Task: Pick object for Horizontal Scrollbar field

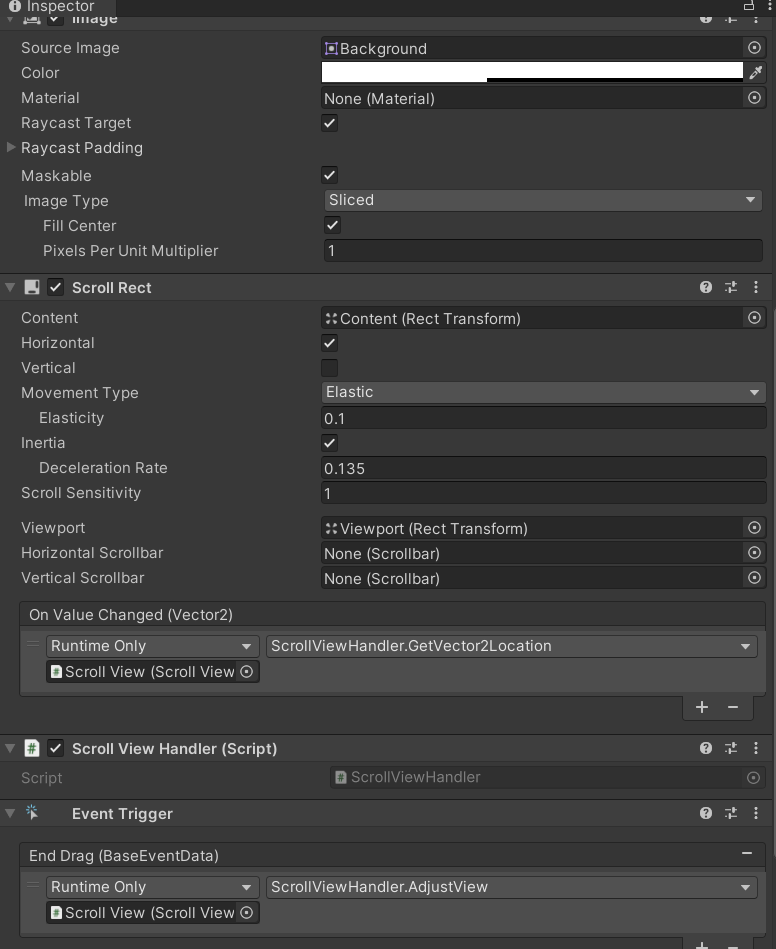Action: (x=754, y=553)
